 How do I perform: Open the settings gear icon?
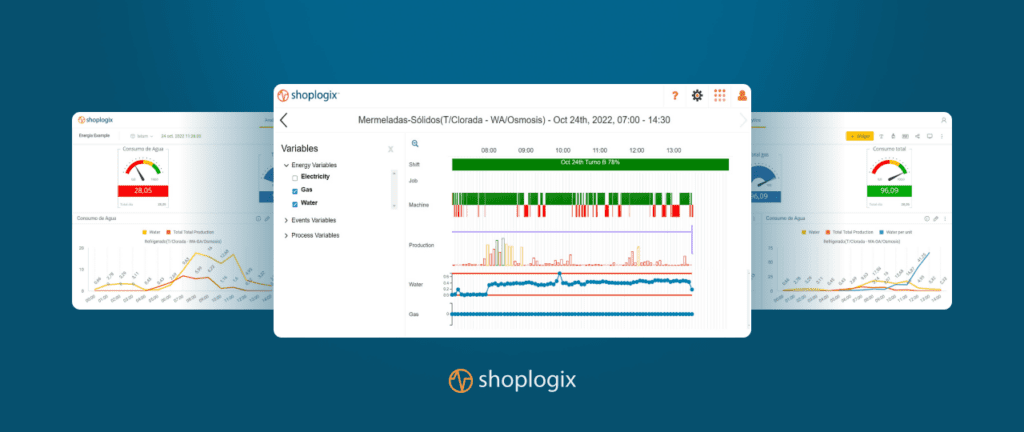point(697,95)
